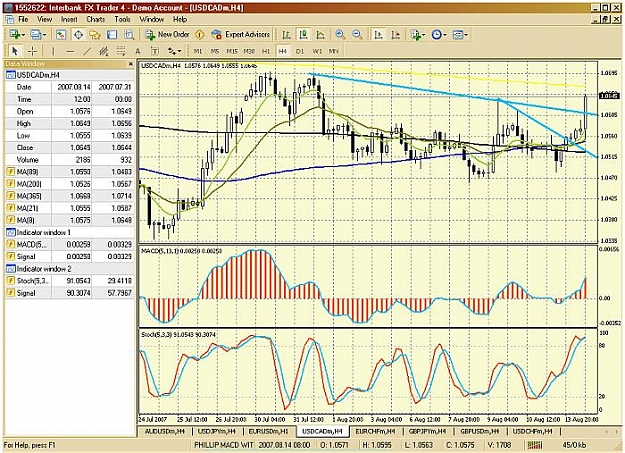Switch timeframe to D1
Screen dimensions: 625x453
[300, 51]
